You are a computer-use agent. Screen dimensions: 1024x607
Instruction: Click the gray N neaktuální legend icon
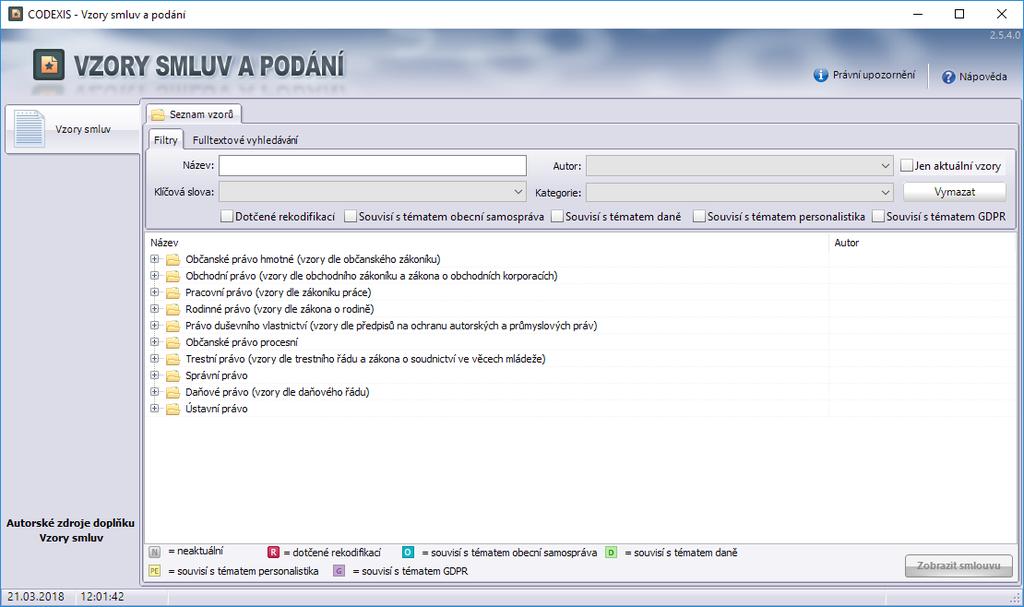(x=154, y=552)
